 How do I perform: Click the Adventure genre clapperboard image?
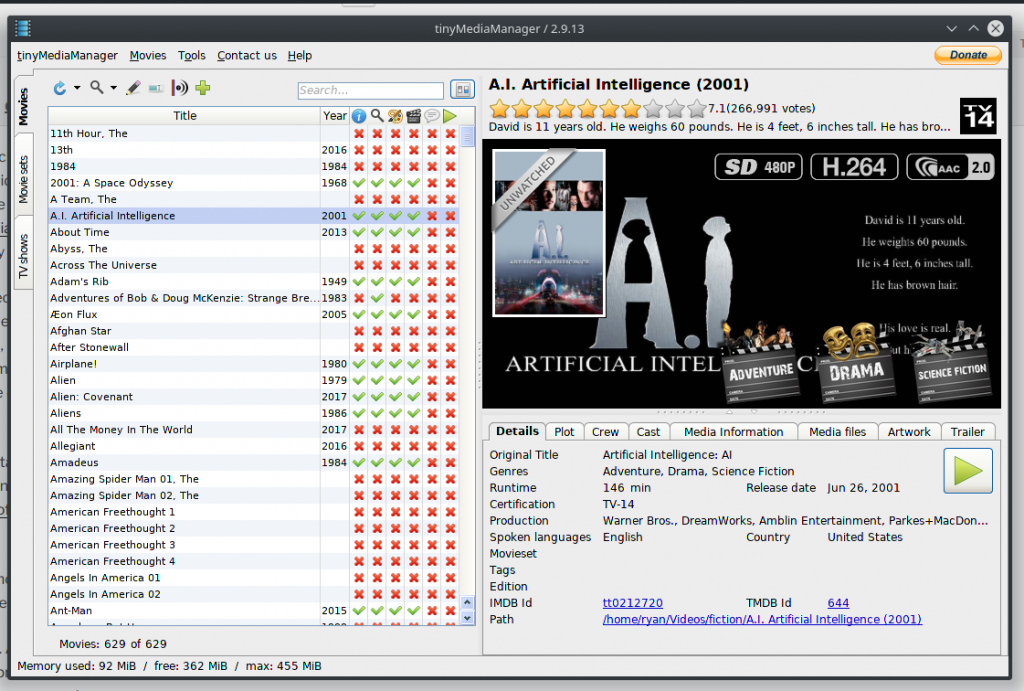[x=761, y=362]
